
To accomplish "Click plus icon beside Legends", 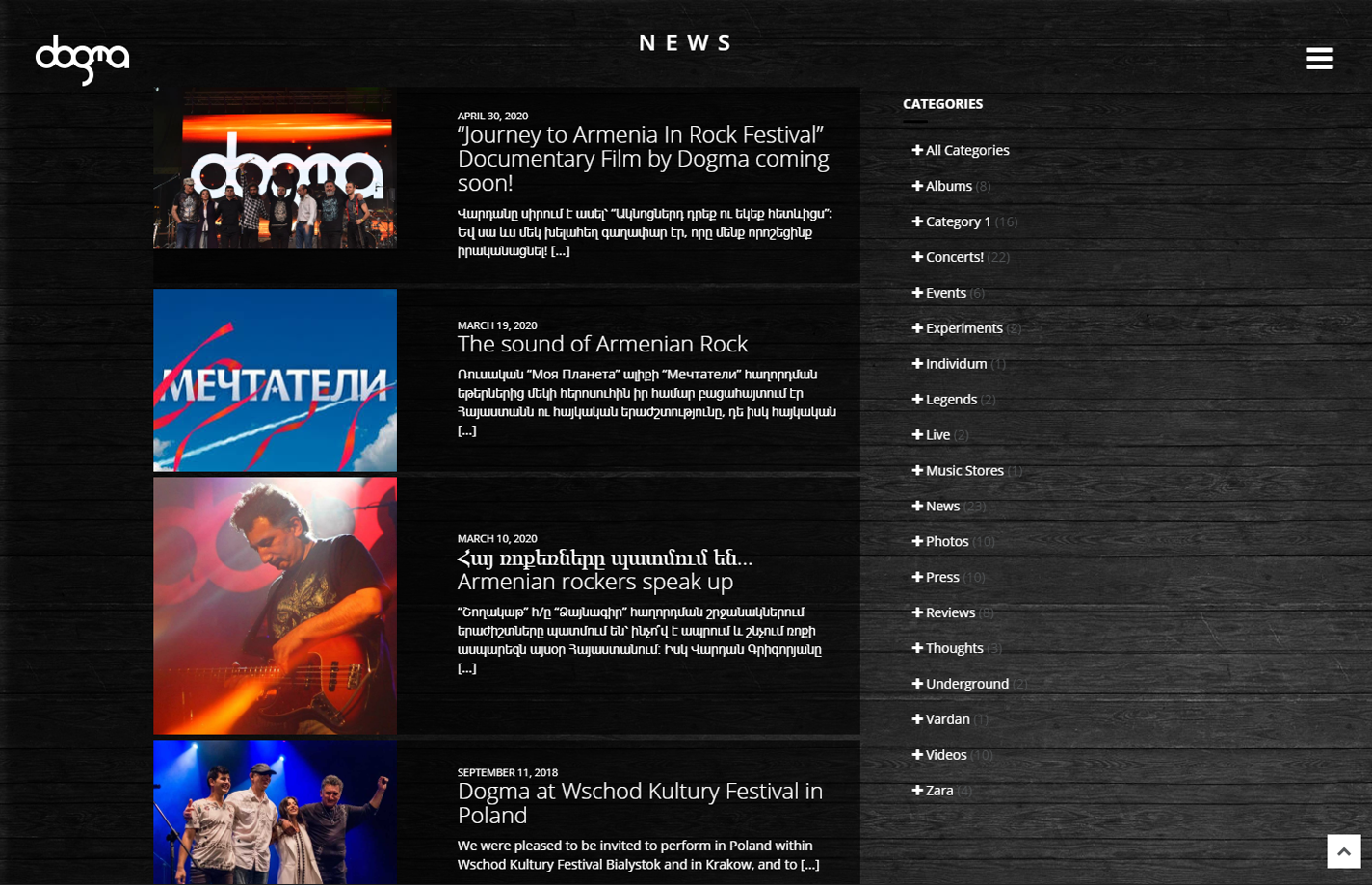I will (917, 400).
